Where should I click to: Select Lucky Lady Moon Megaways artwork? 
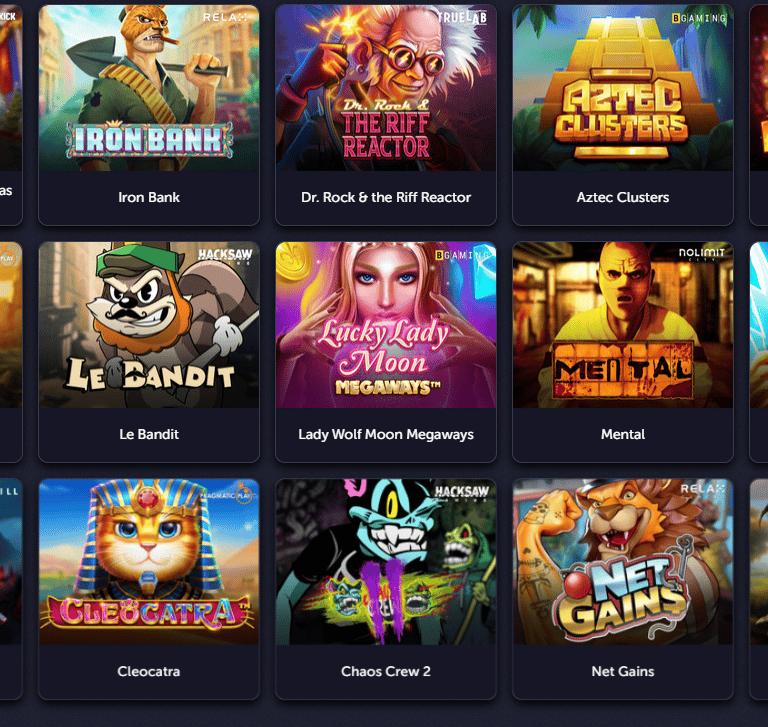pyautogui.click(x=386, y=325)
